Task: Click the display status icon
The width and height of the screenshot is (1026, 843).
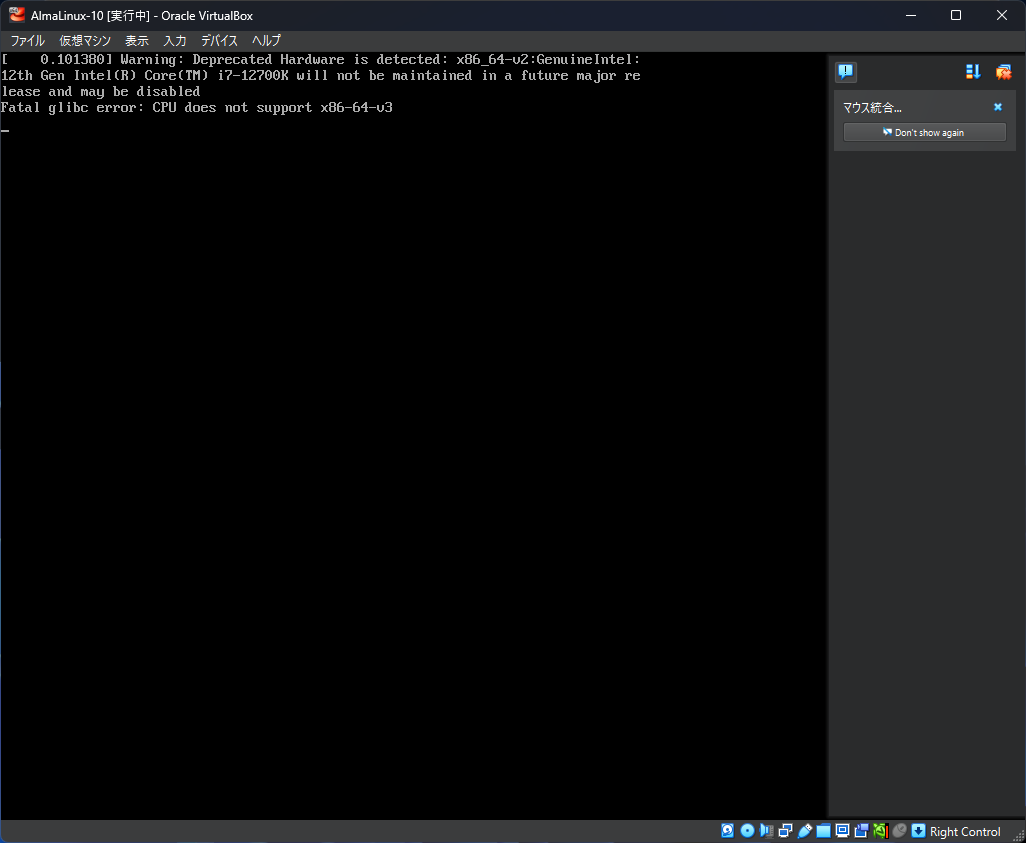Action: coord(841,831)
